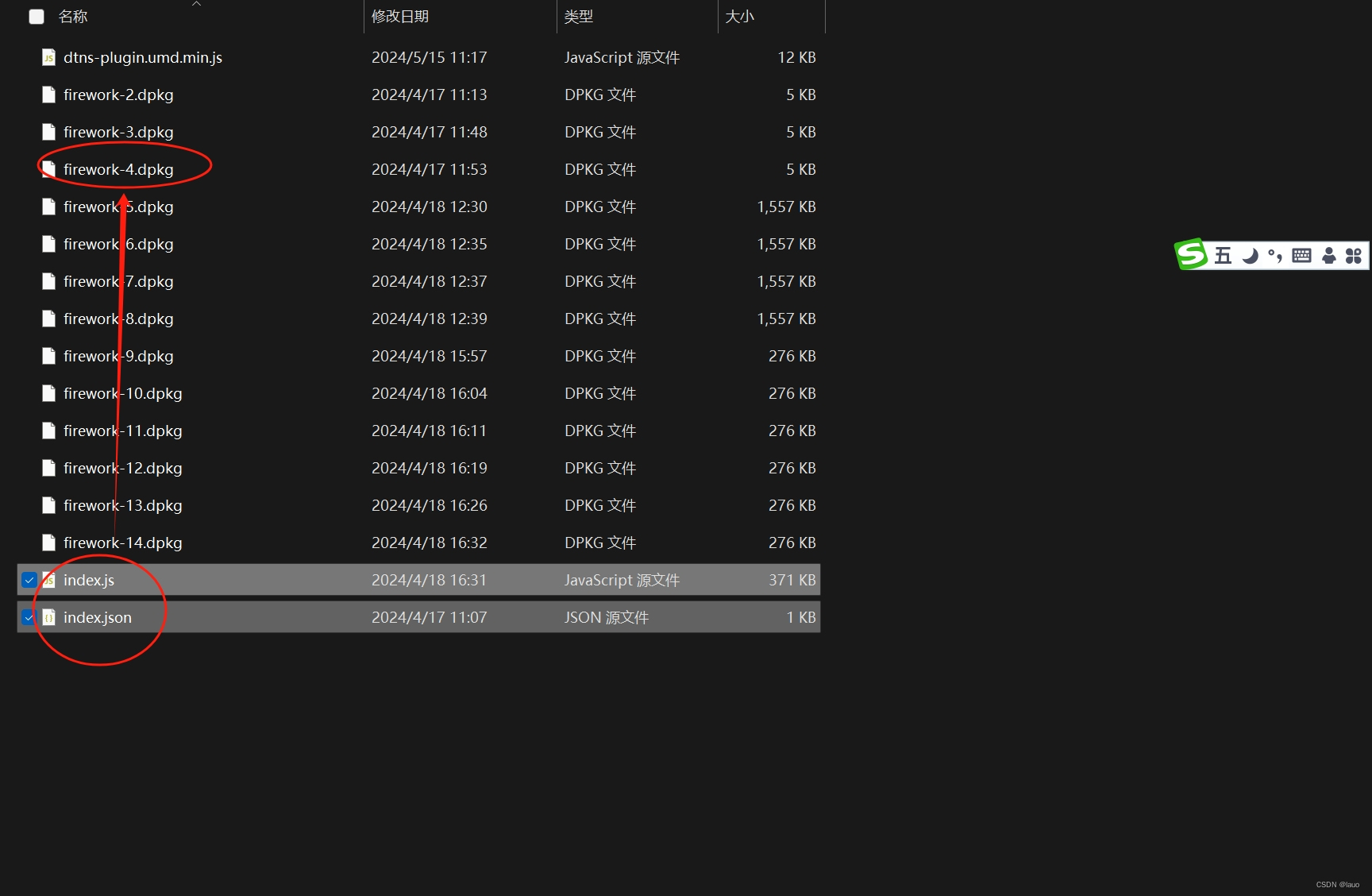Click the date 2024/4/17 11:07
Image resolution: width=1372 pixels, height=896 pixels.
pyautogui.click(x=430, y=617)
